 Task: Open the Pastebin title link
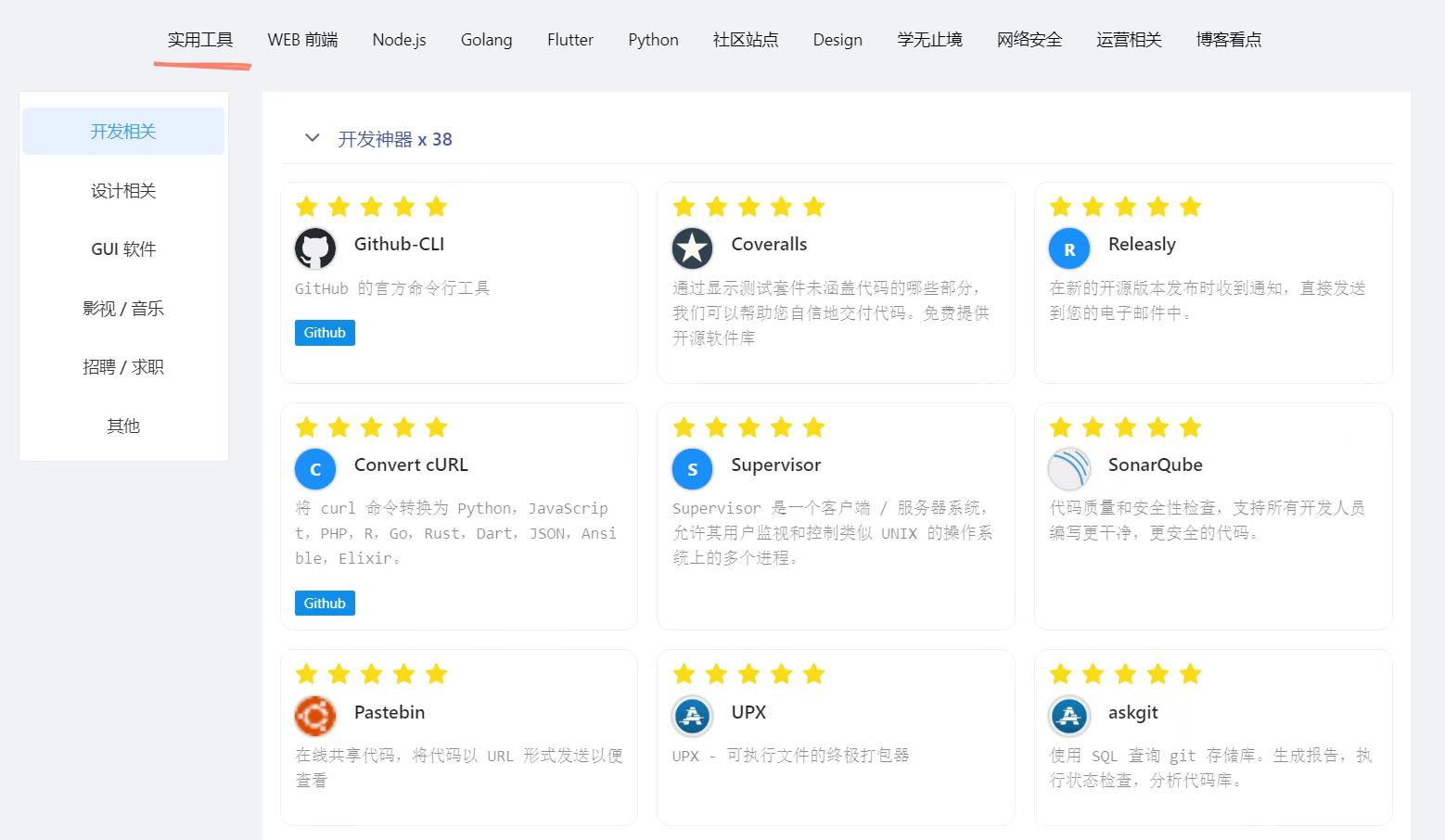(x=390, y=712)
